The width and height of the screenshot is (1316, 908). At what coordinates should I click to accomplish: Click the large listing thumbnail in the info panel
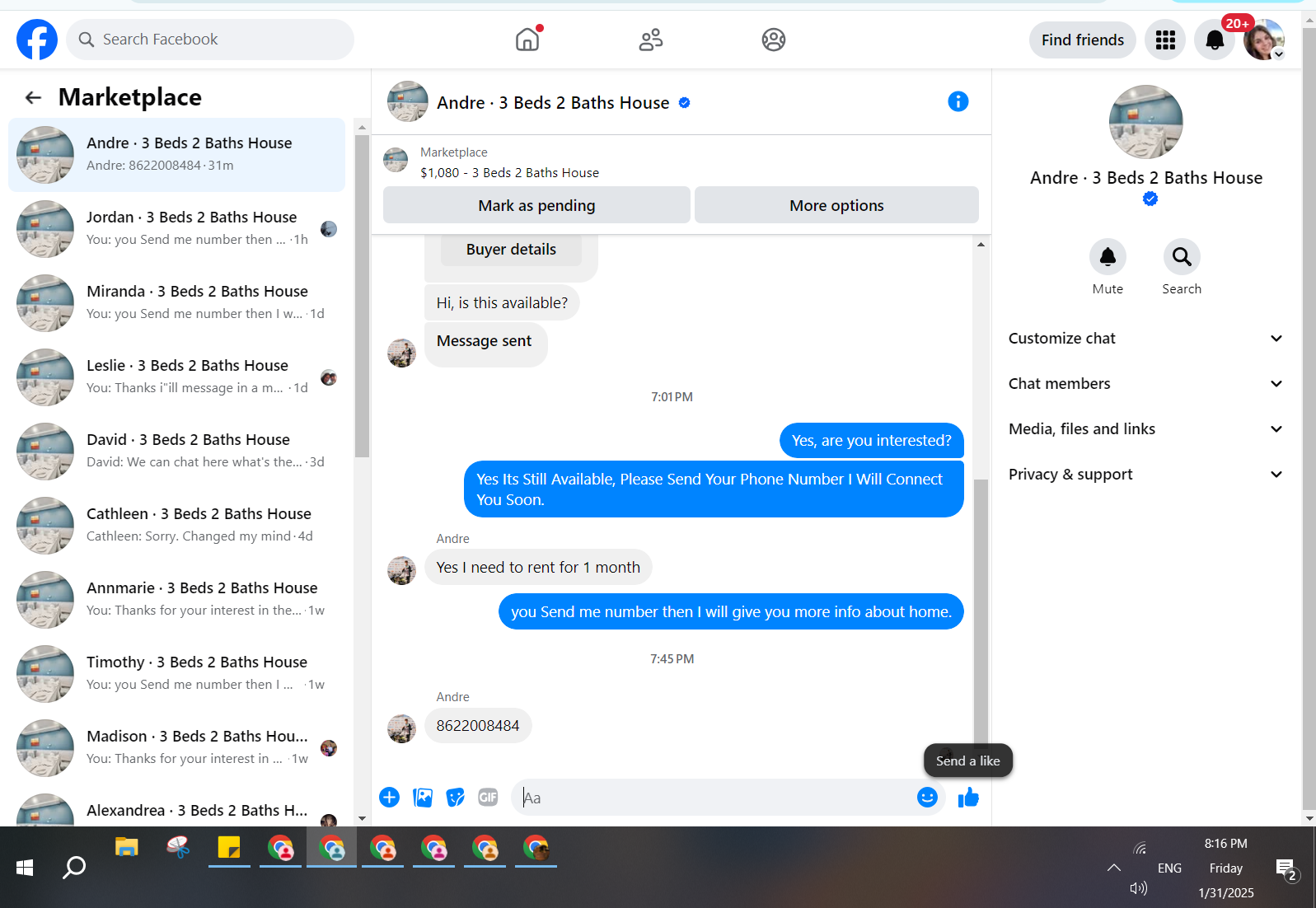(1145, 122)
